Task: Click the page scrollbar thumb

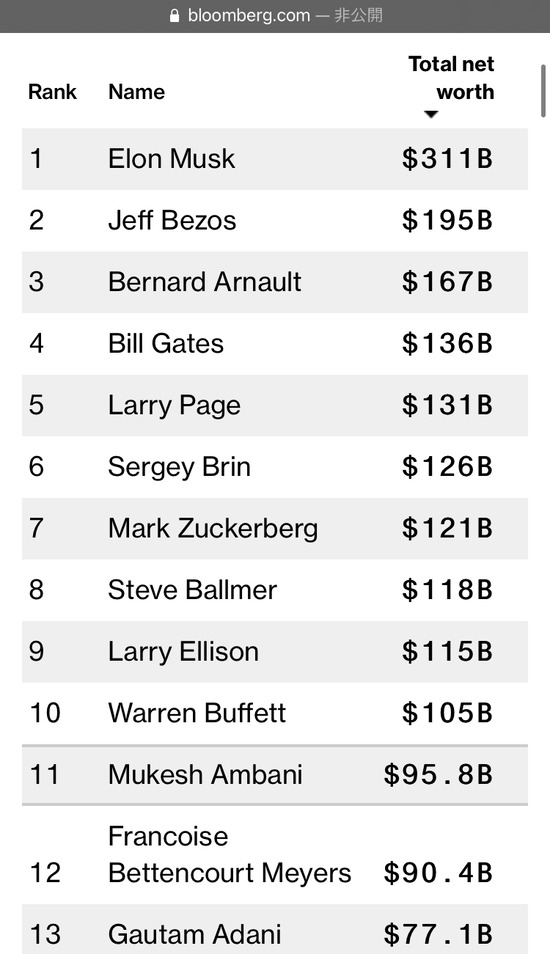Action: pyautogui.click(x=543, y=90)
